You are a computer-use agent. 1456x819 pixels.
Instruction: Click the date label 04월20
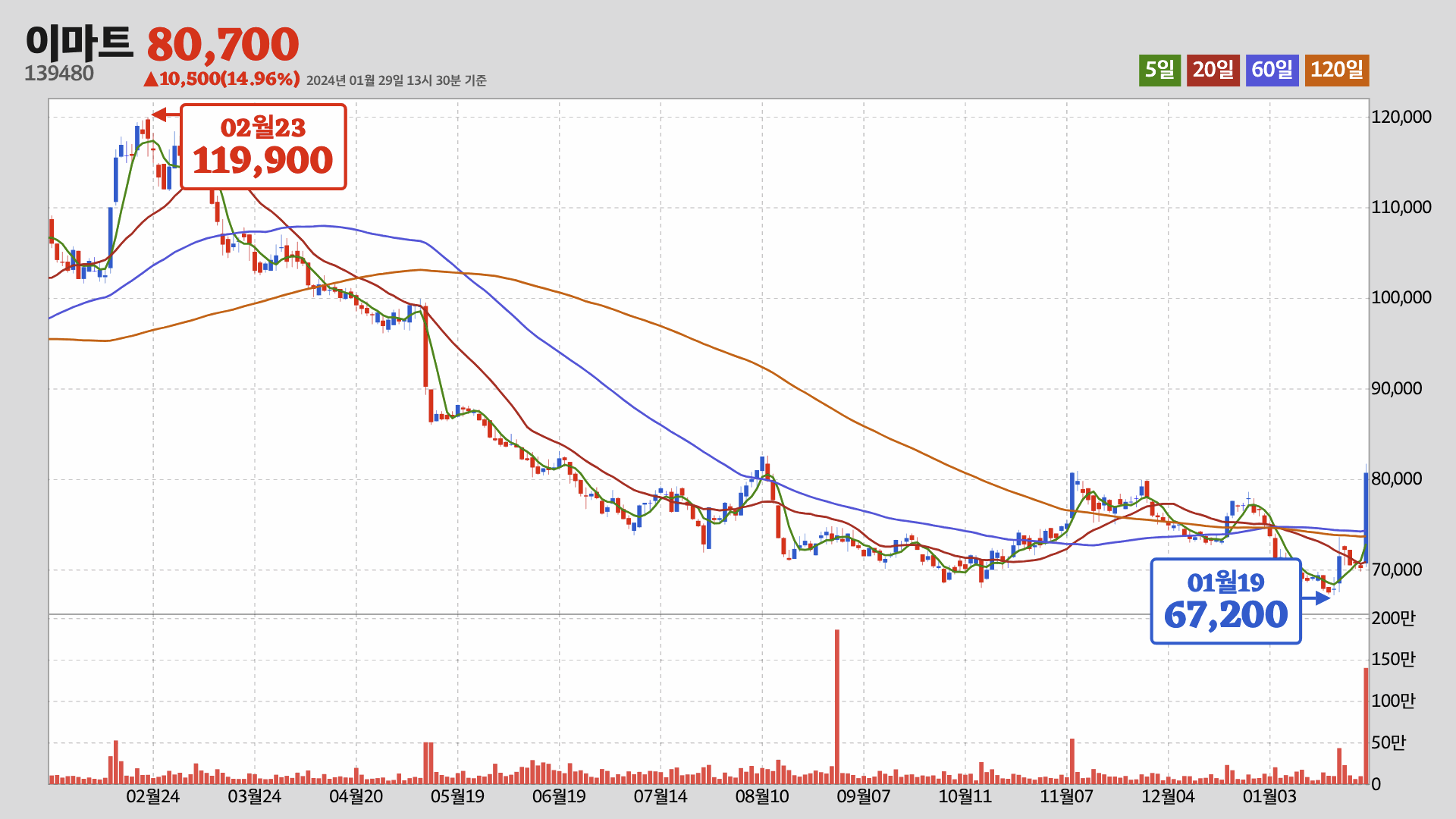coord(356,796)
